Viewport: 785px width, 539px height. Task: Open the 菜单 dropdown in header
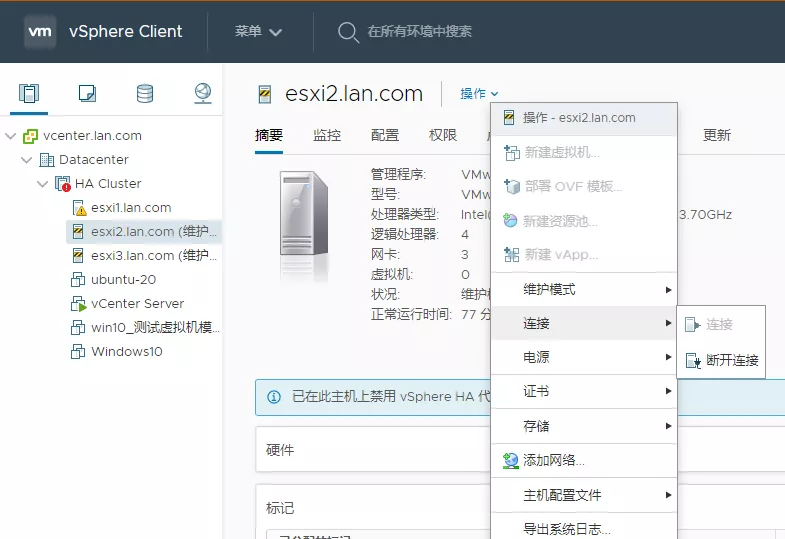click(x=259, y=32)
